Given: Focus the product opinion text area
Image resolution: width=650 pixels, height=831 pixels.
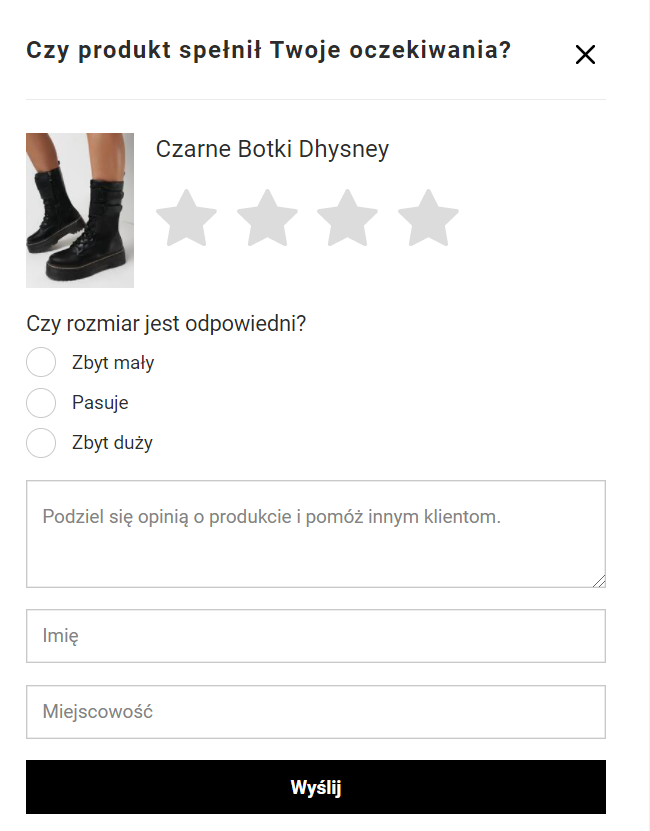Looking at the screenshot, I should pos(315,533).
